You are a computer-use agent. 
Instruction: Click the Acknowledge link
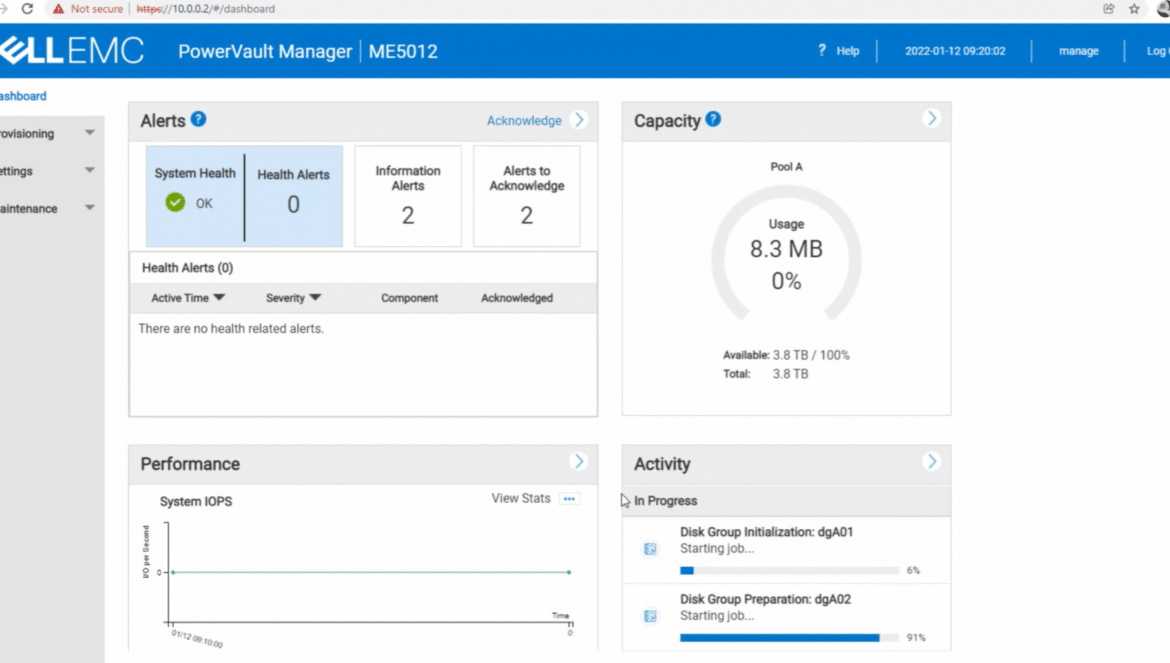coord(524,121)
